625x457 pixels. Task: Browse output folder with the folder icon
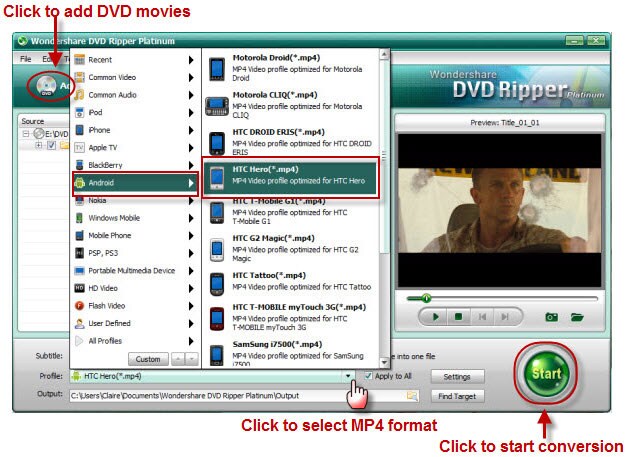pyautogui.click(x=412, y=396)
